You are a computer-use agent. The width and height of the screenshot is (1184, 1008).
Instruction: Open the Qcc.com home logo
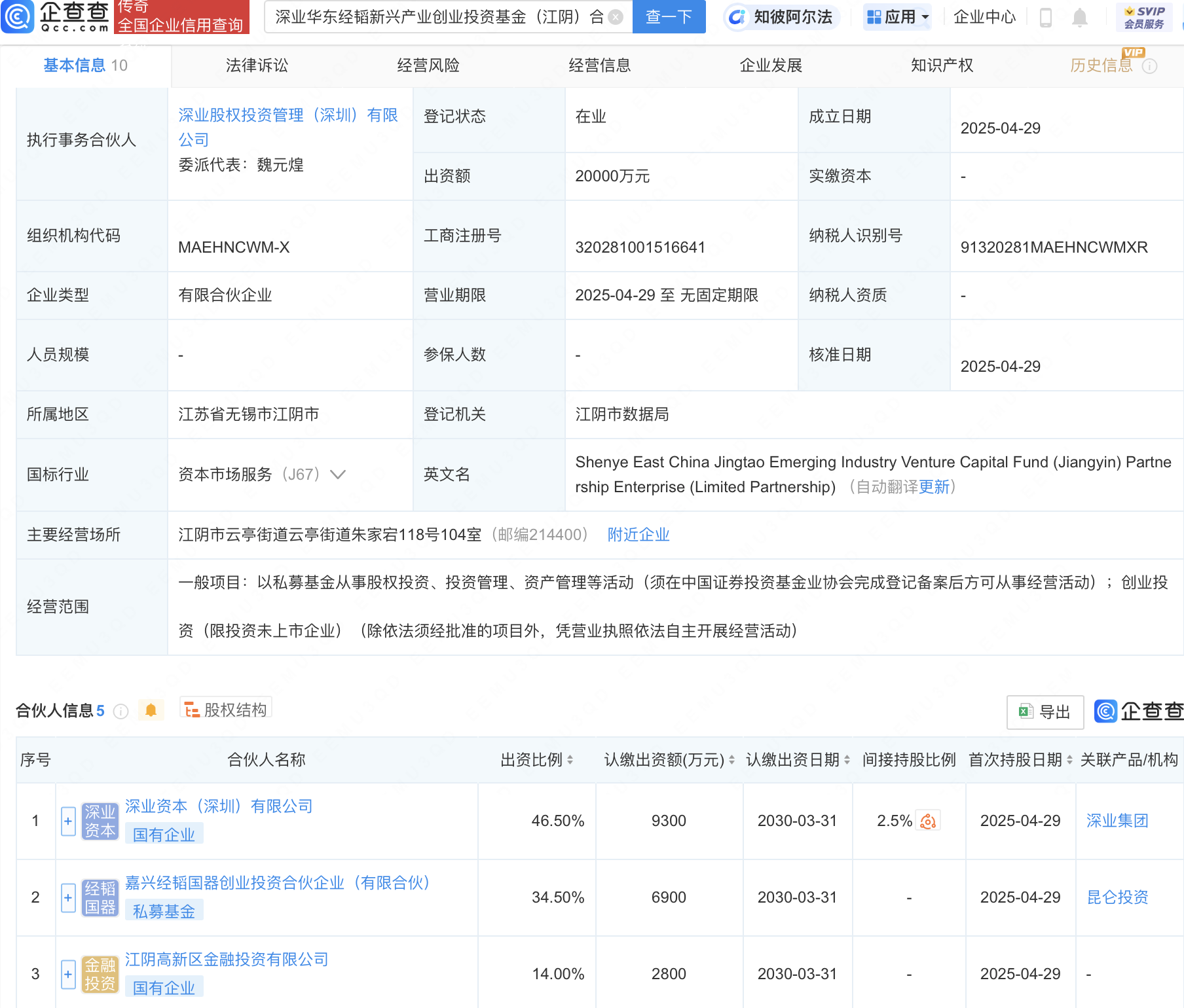[56, 17]
